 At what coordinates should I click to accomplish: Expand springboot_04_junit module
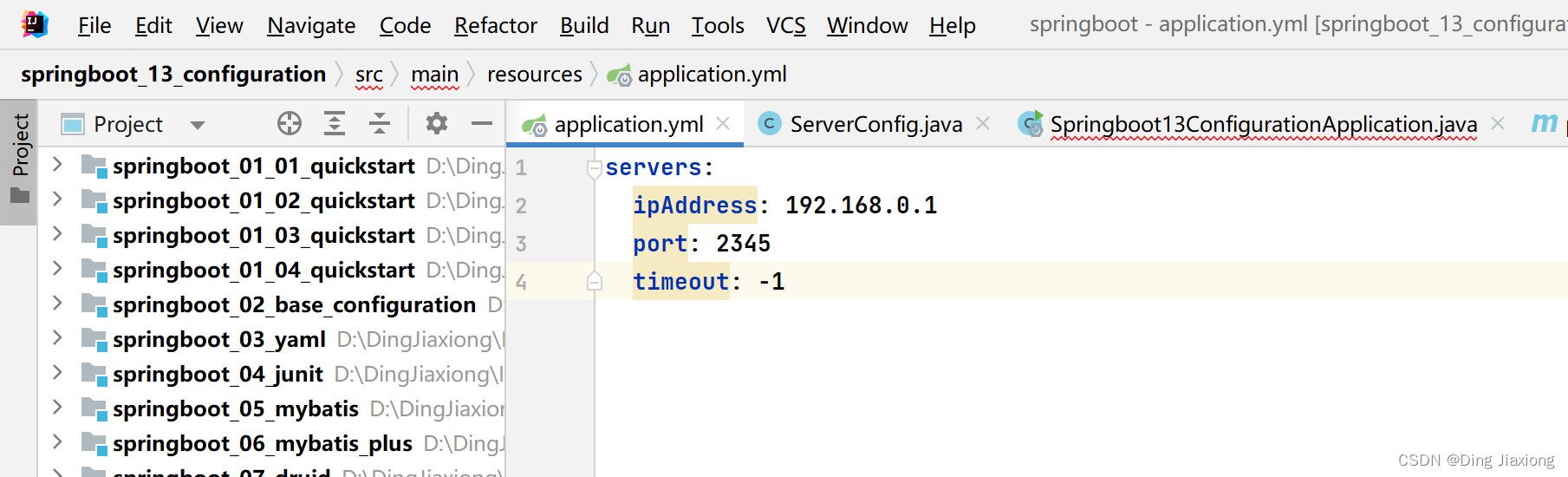[57, 373]
